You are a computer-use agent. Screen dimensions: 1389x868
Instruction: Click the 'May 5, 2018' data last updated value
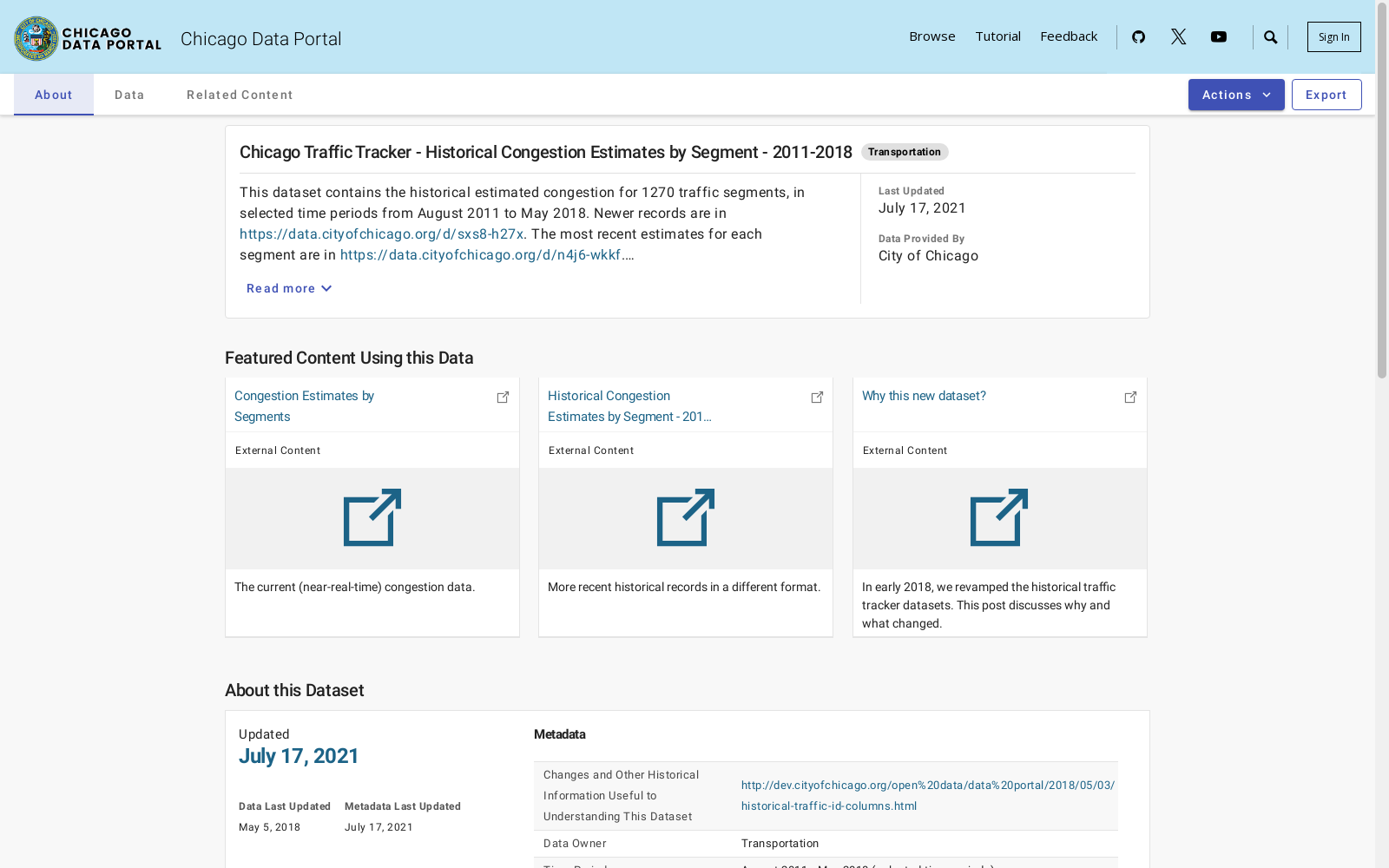tap(269, 827)
